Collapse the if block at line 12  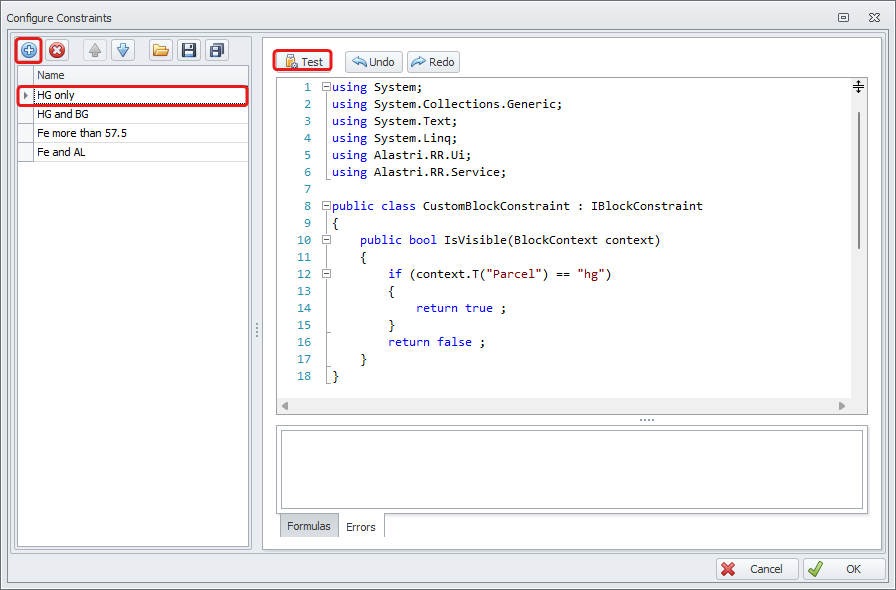[326, 274]
